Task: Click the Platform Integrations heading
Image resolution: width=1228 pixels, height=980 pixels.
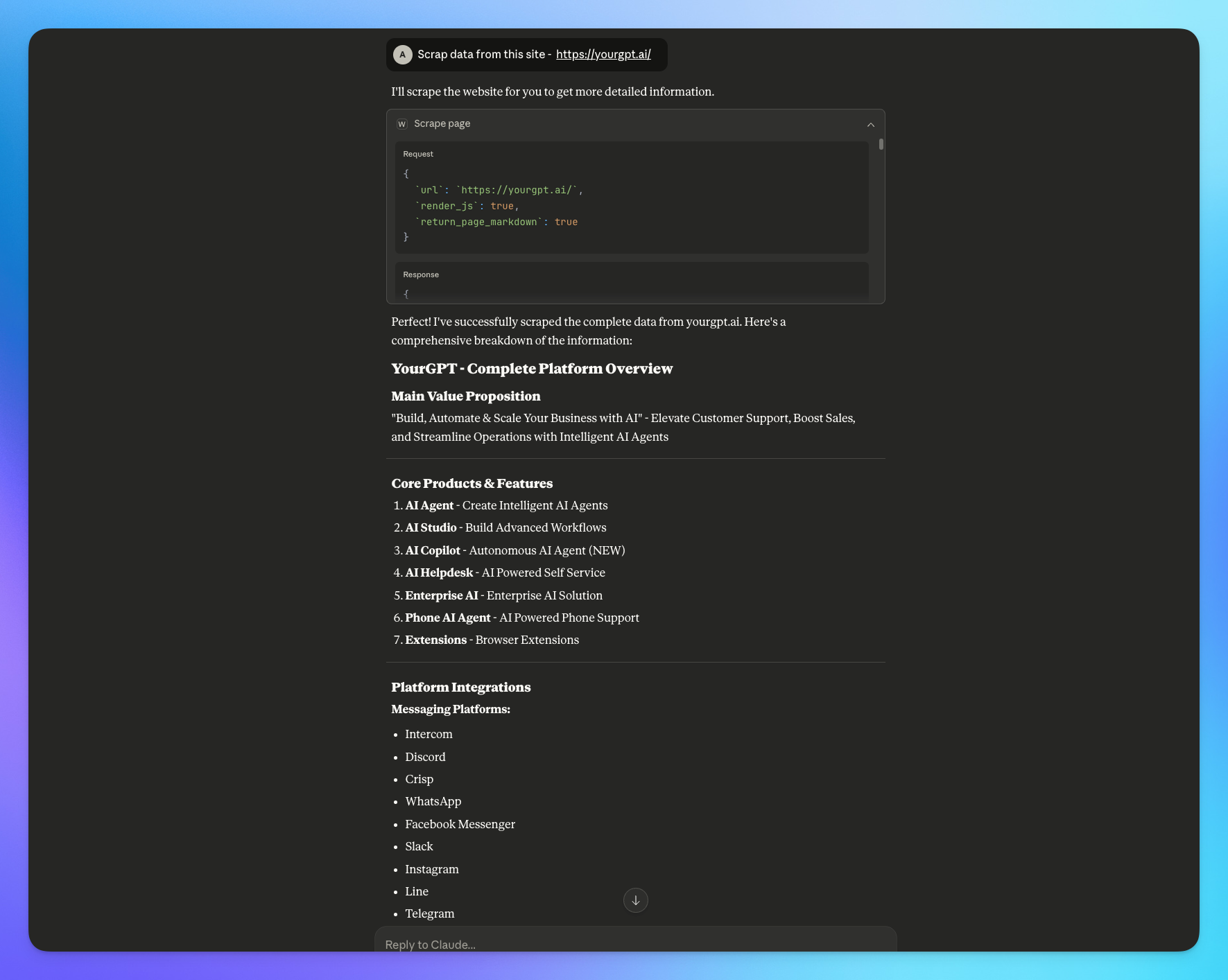Action: pos(460,688)
